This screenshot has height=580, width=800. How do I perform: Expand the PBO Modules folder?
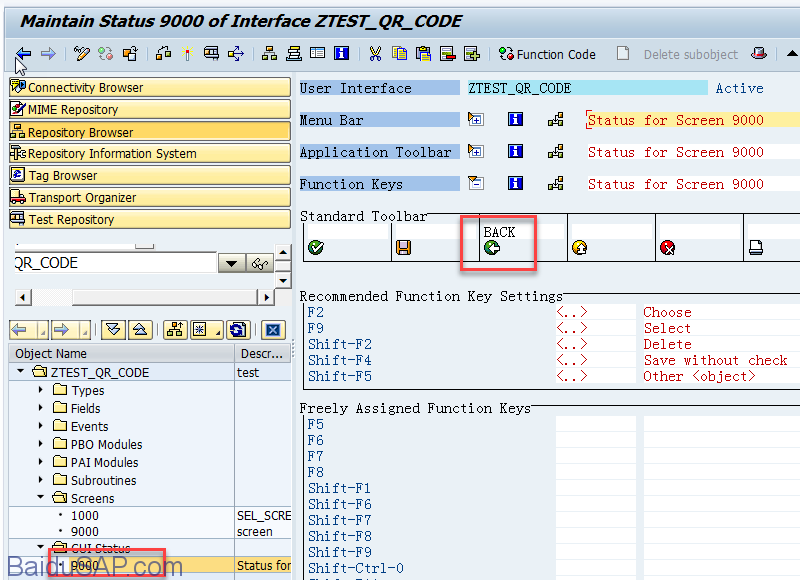41,444
